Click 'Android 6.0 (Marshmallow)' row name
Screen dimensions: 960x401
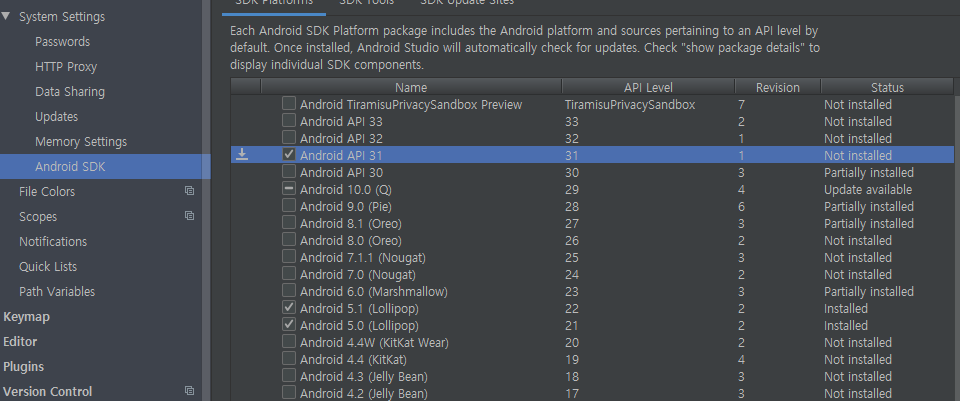click(x=373, y=291)
